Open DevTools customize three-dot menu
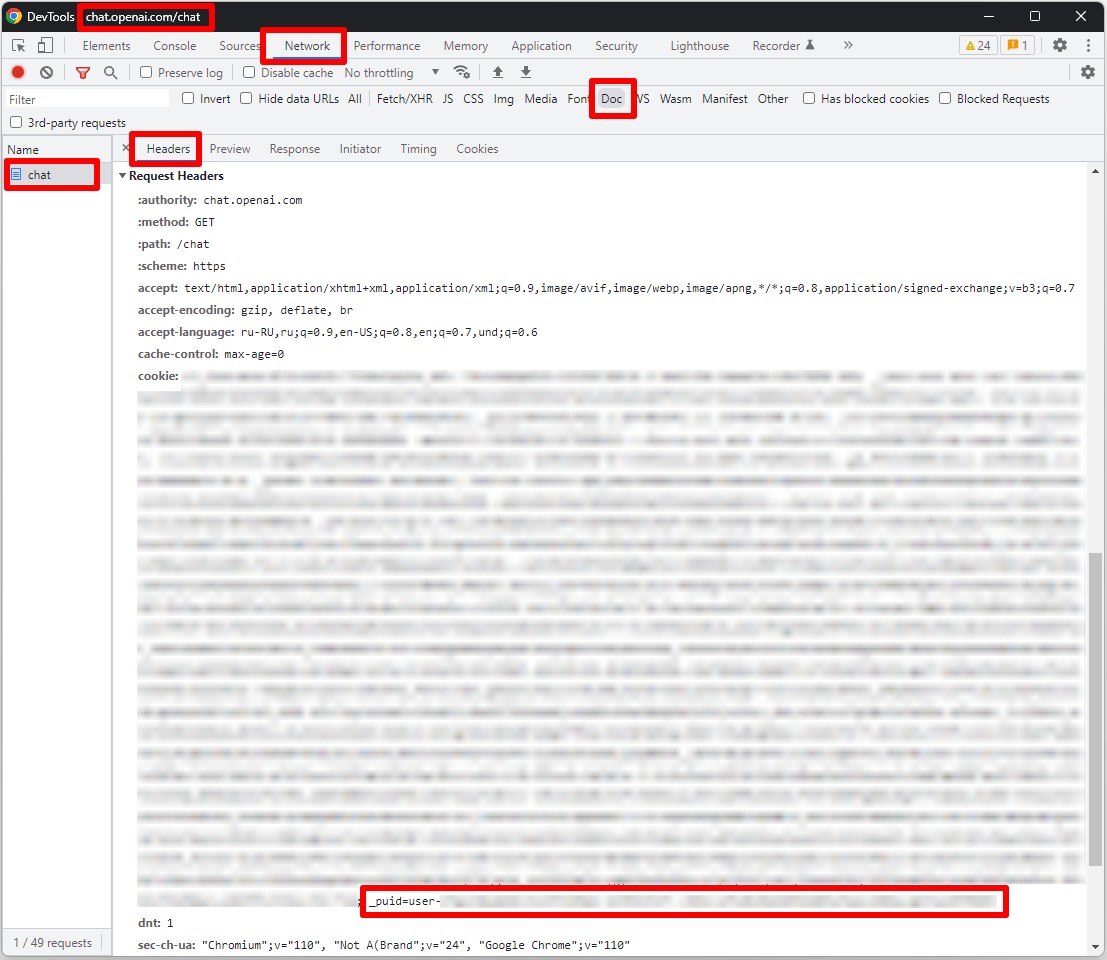This screenshot has width=1107, height=960. (x=1088, y=45)
